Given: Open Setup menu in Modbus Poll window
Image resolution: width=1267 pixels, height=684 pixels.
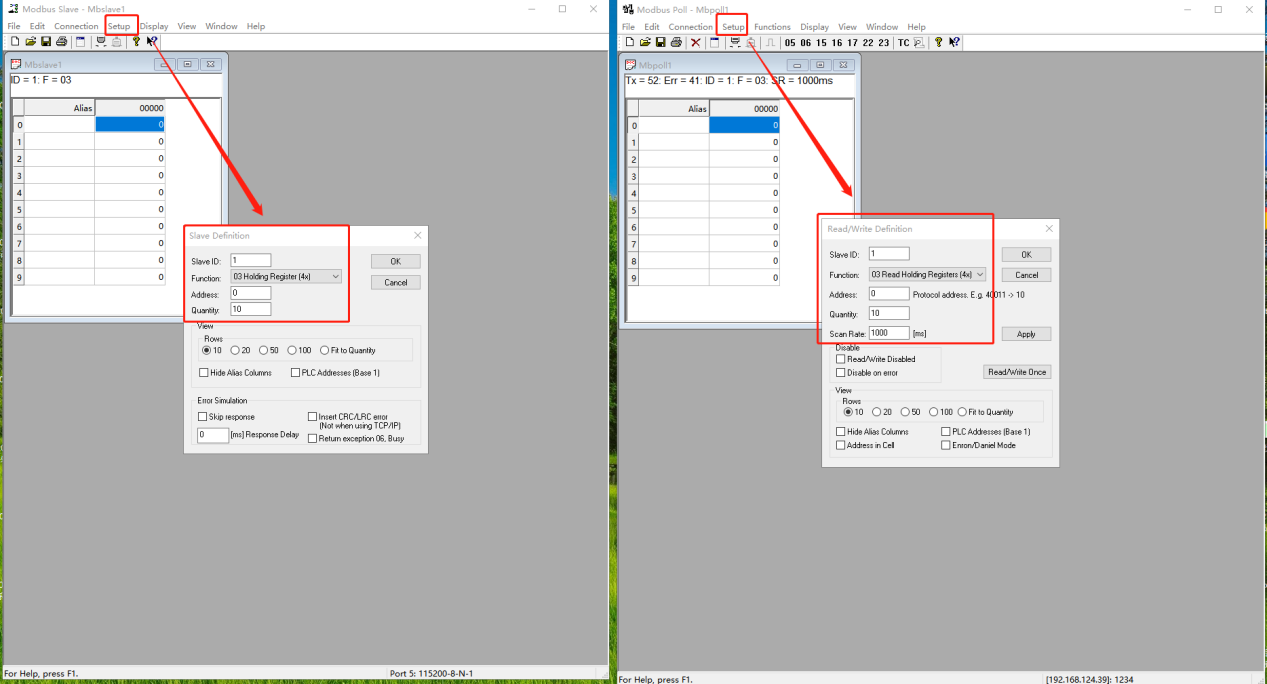Looking at the screenshot, I should [733, 27].
